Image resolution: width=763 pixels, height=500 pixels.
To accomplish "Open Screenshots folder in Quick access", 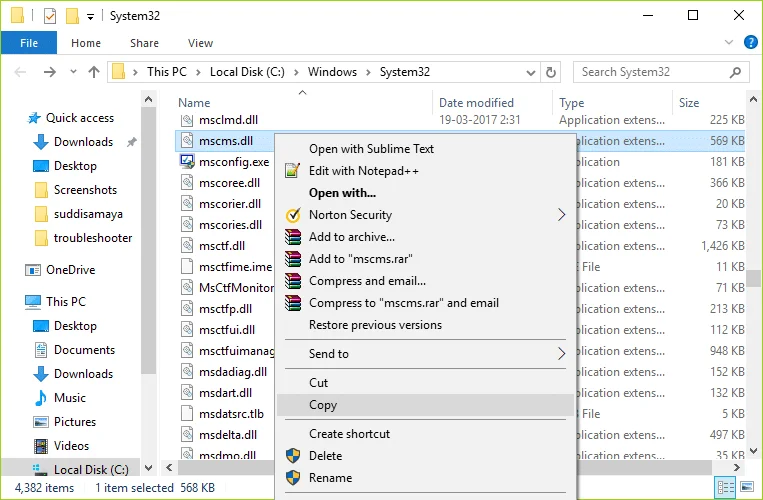I will tap(76, 190).
